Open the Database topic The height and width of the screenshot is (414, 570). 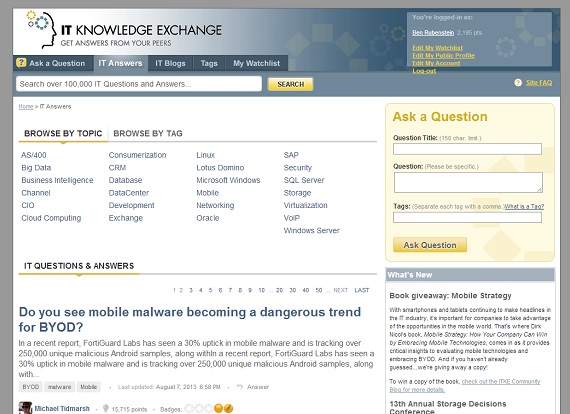tap(125, 180)
